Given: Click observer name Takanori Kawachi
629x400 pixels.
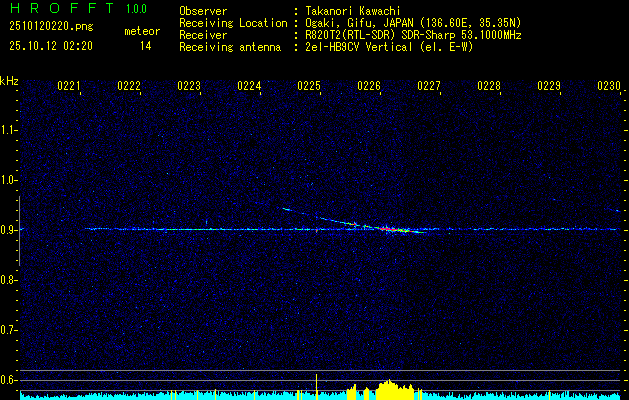Looking at the screenshot, I should 353,11.
